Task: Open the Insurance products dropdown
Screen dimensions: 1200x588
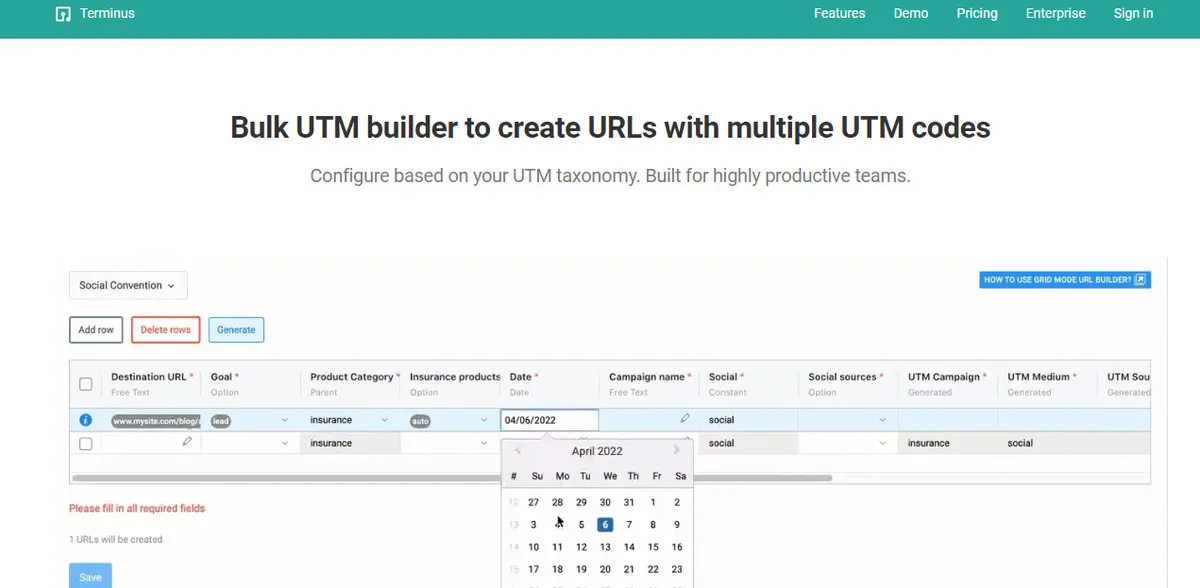Action: 485,419
